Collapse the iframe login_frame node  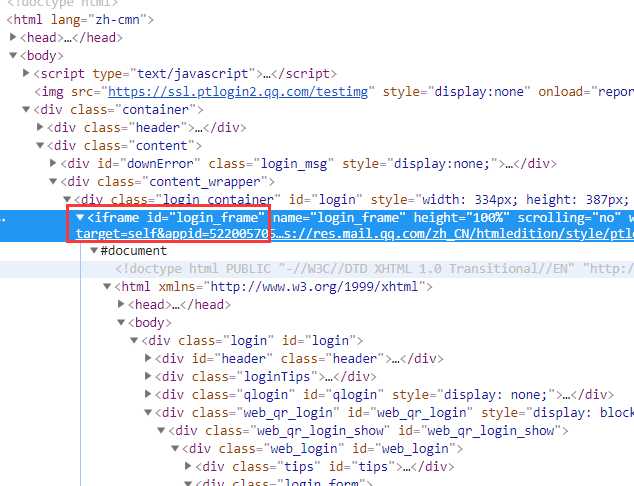[x=80, y=218]
